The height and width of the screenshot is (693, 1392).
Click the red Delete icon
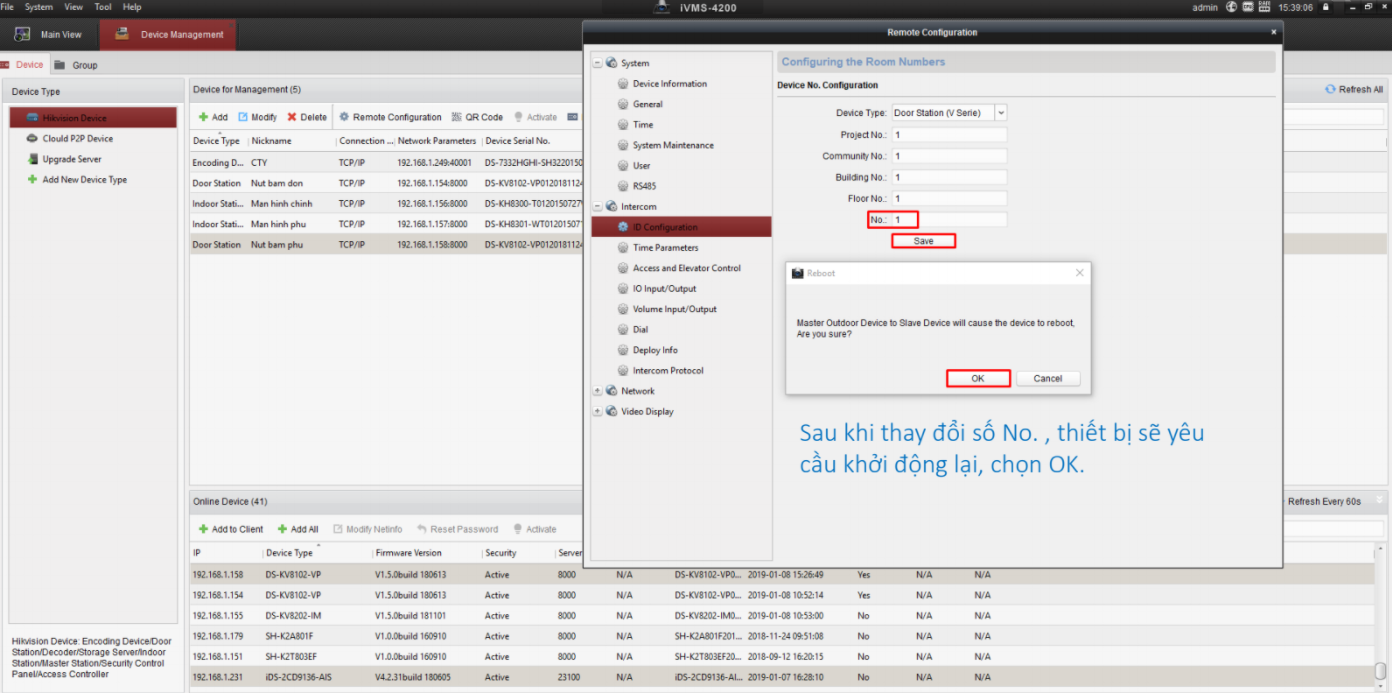click(292, 117)
